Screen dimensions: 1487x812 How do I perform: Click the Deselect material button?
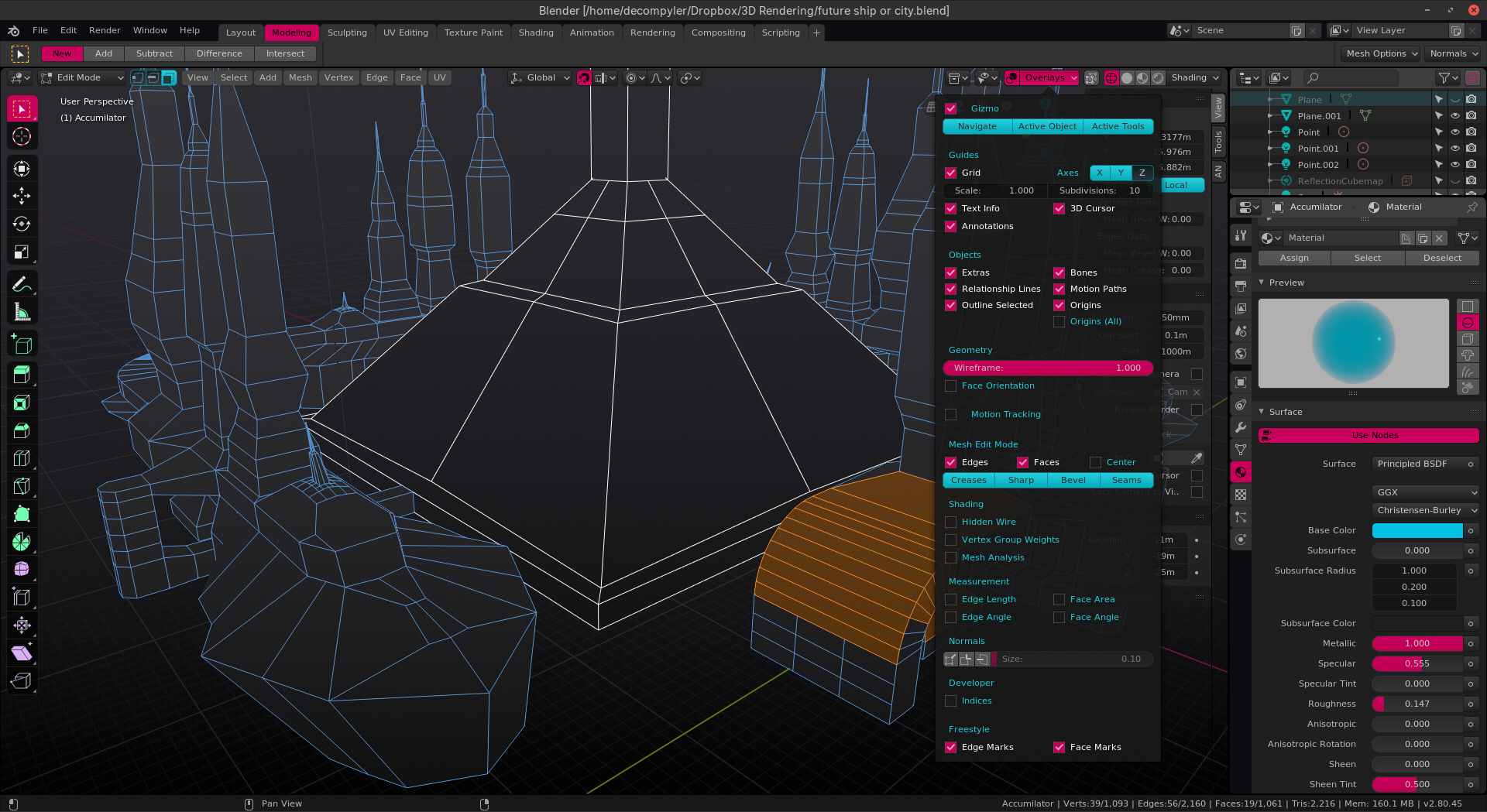tap(1442, 259)
